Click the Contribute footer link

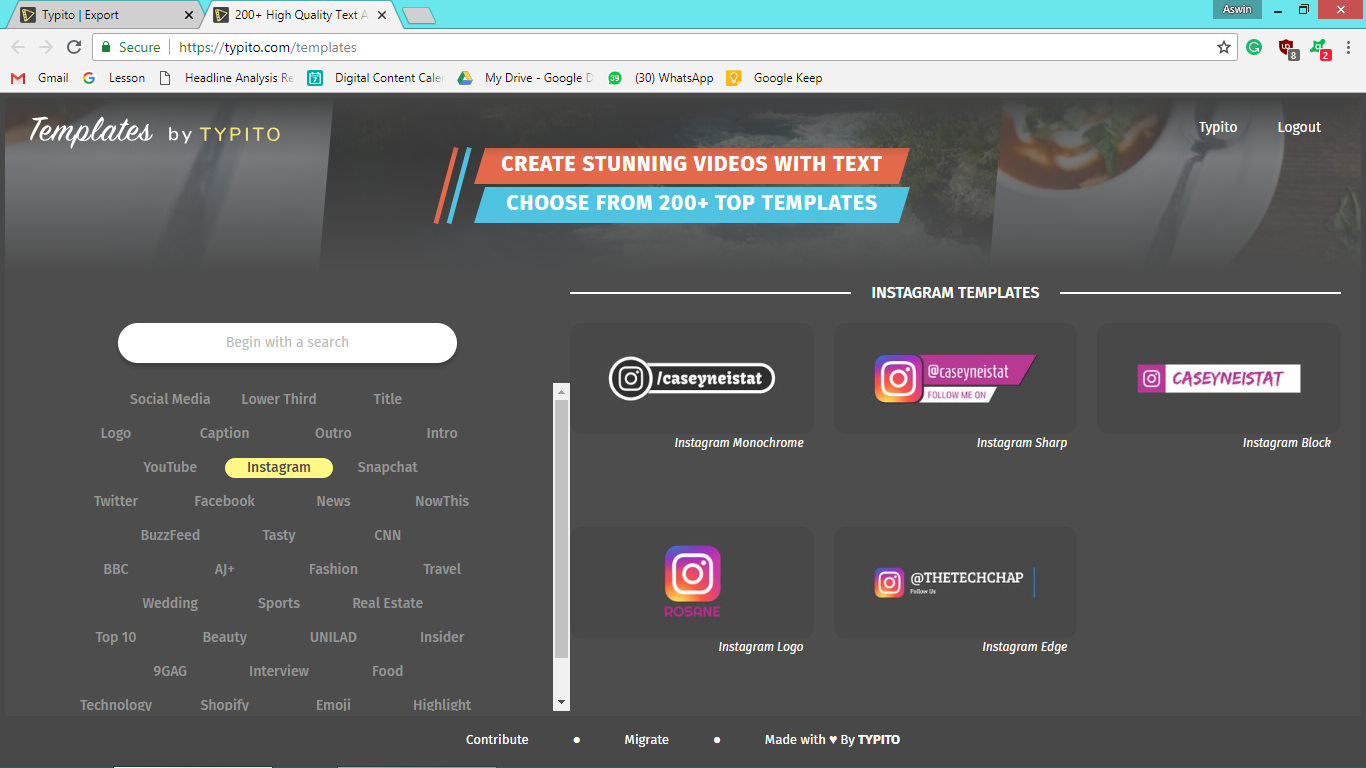coord(497,740)
